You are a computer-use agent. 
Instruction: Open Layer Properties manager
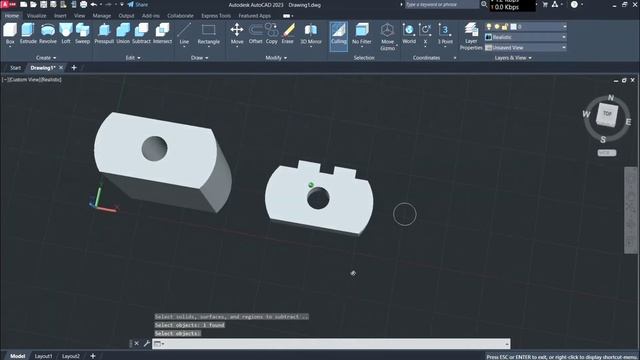[471, 37]
